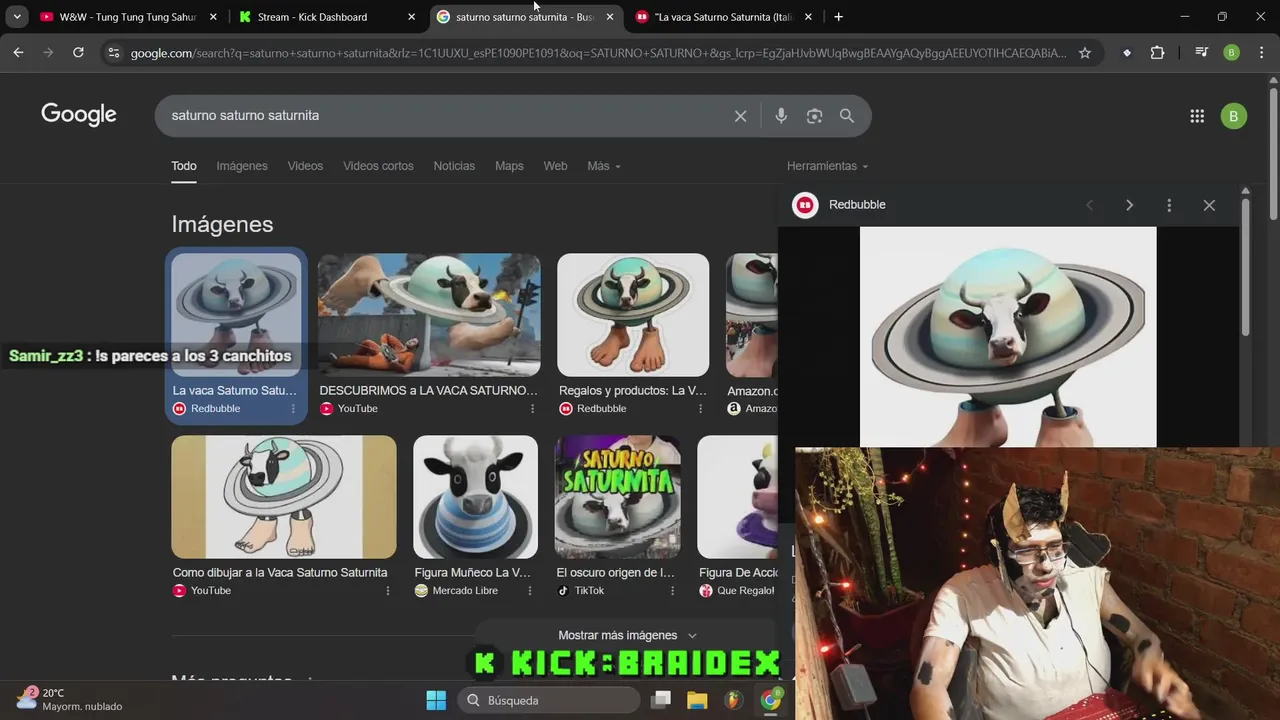Open File Explorer from the taskbar
1280x720 pixels.
697,700
